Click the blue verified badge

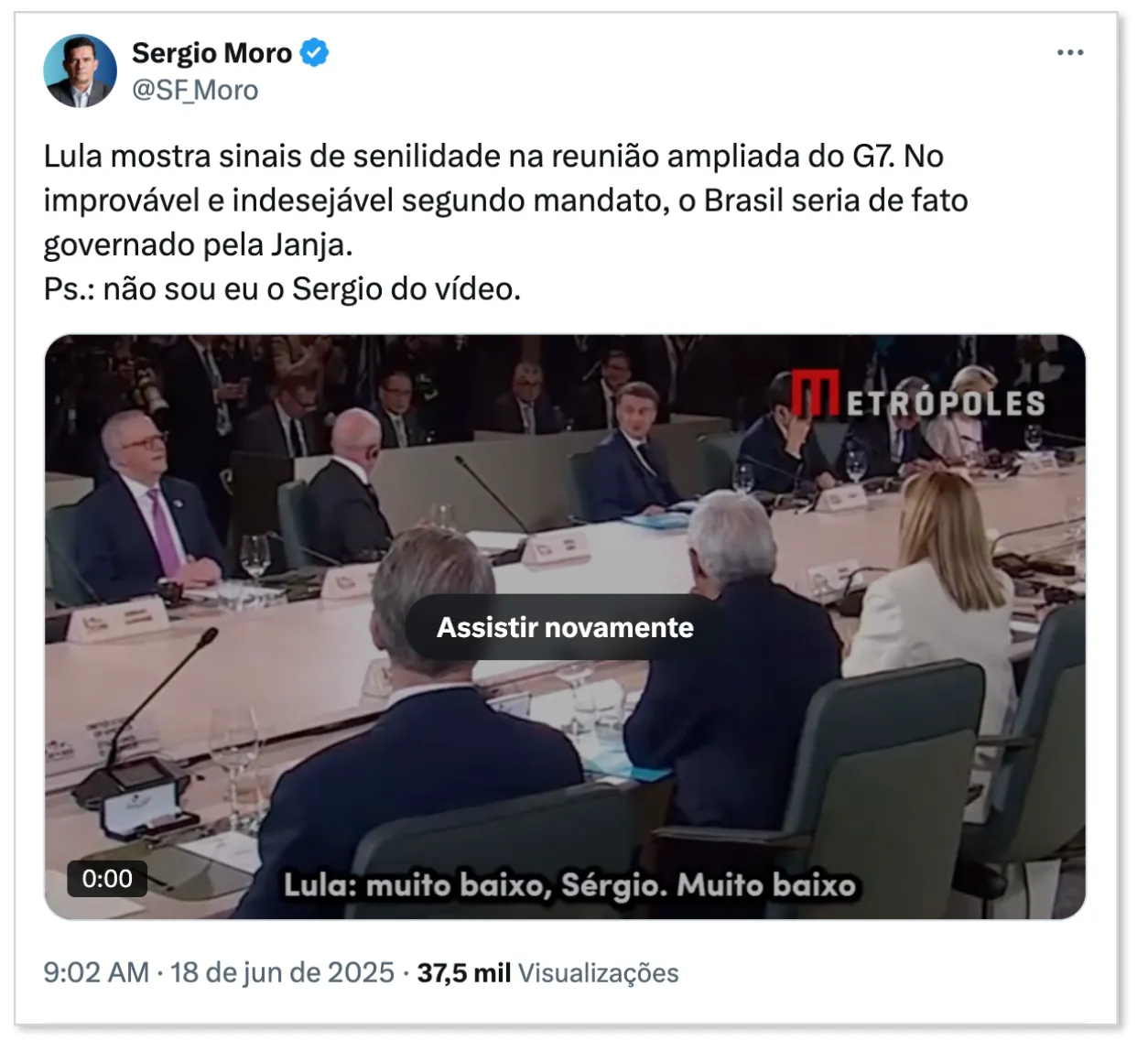(x=314, y=53)
